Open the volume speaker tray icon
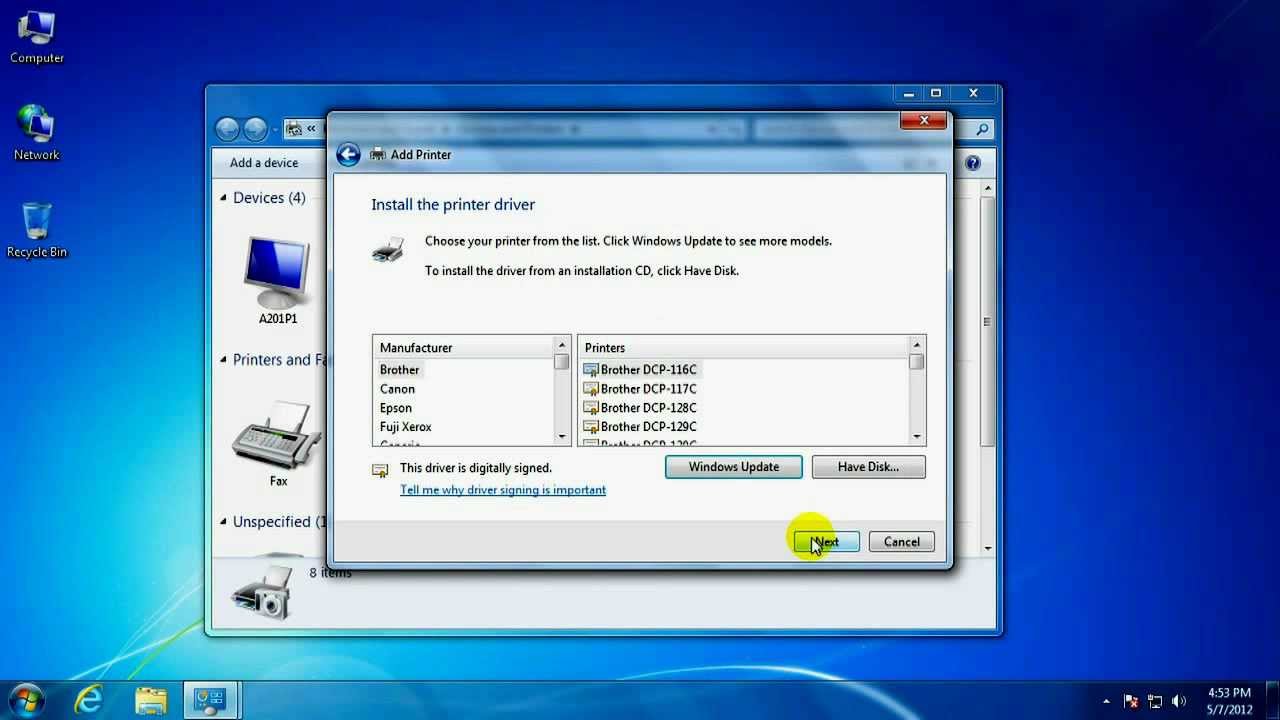The width and height of the screenshot is (1280, 720). click(1179, 701)
